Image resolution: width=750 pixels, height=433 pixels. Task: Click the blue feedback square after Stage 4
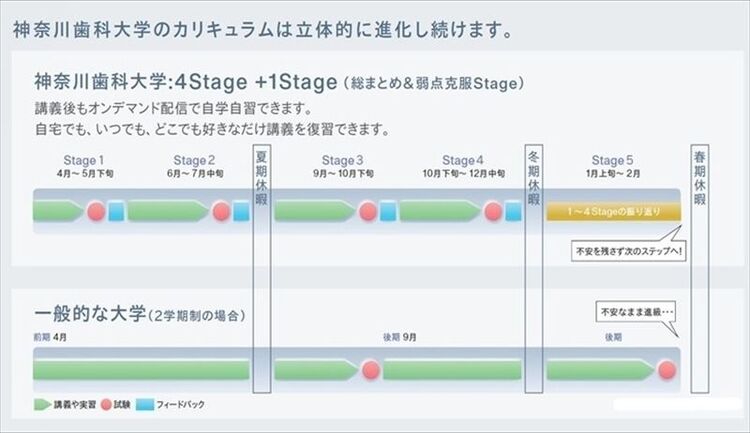click(x=513, y=211)
